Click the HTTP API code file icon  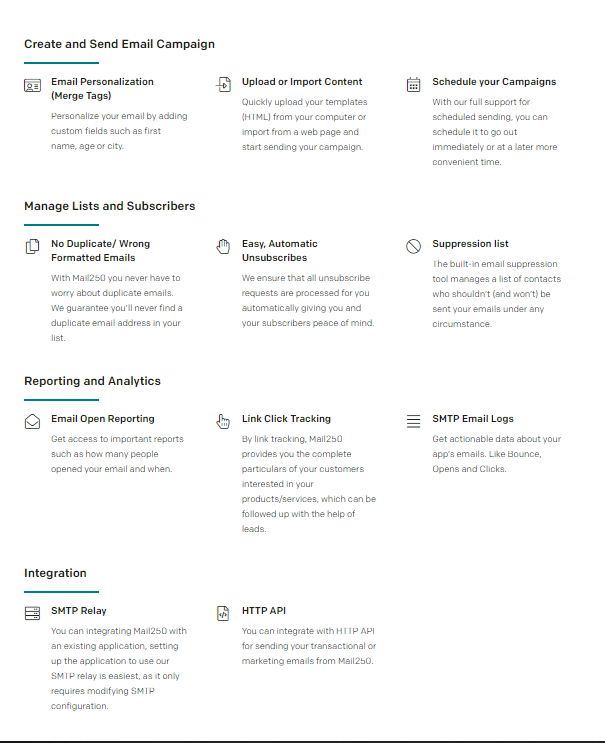[223, 613]
